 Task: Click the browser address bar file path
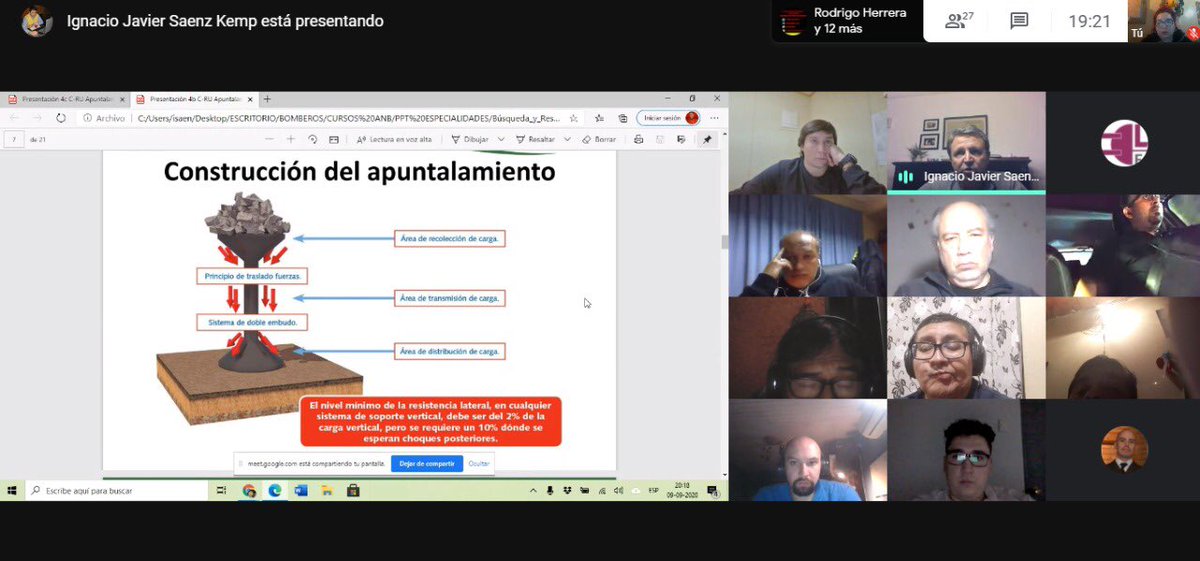tap(349, 118)
